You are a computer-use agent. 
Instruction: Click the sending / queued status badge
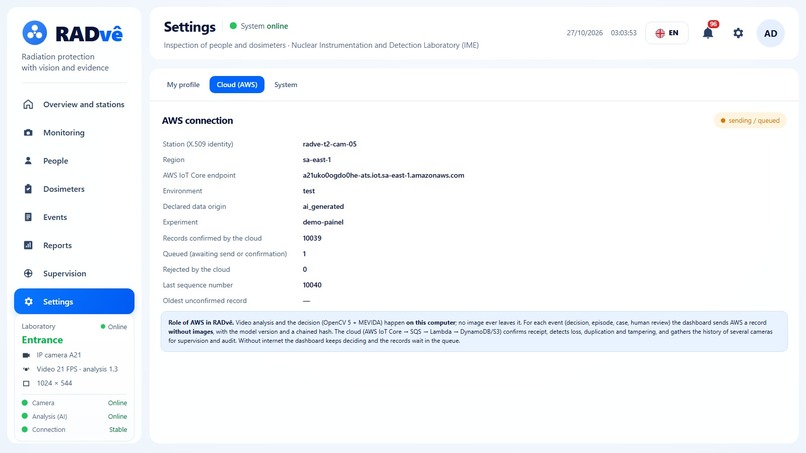point(750,120)
